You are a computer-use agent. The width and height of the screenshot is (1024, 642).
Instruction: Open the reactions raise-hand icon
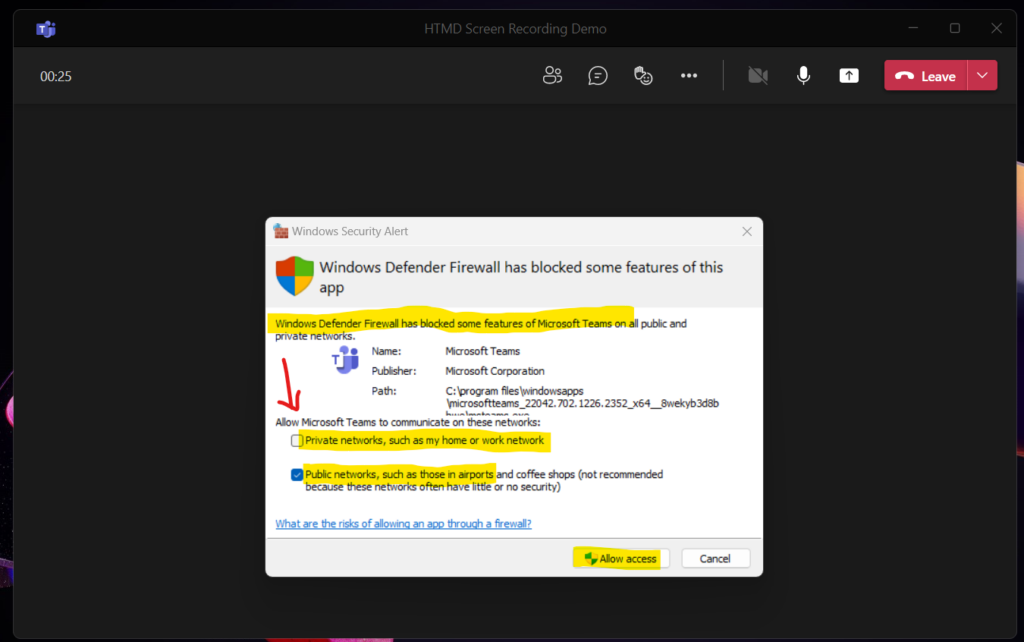pyautogui.click(x=643, y=76)
